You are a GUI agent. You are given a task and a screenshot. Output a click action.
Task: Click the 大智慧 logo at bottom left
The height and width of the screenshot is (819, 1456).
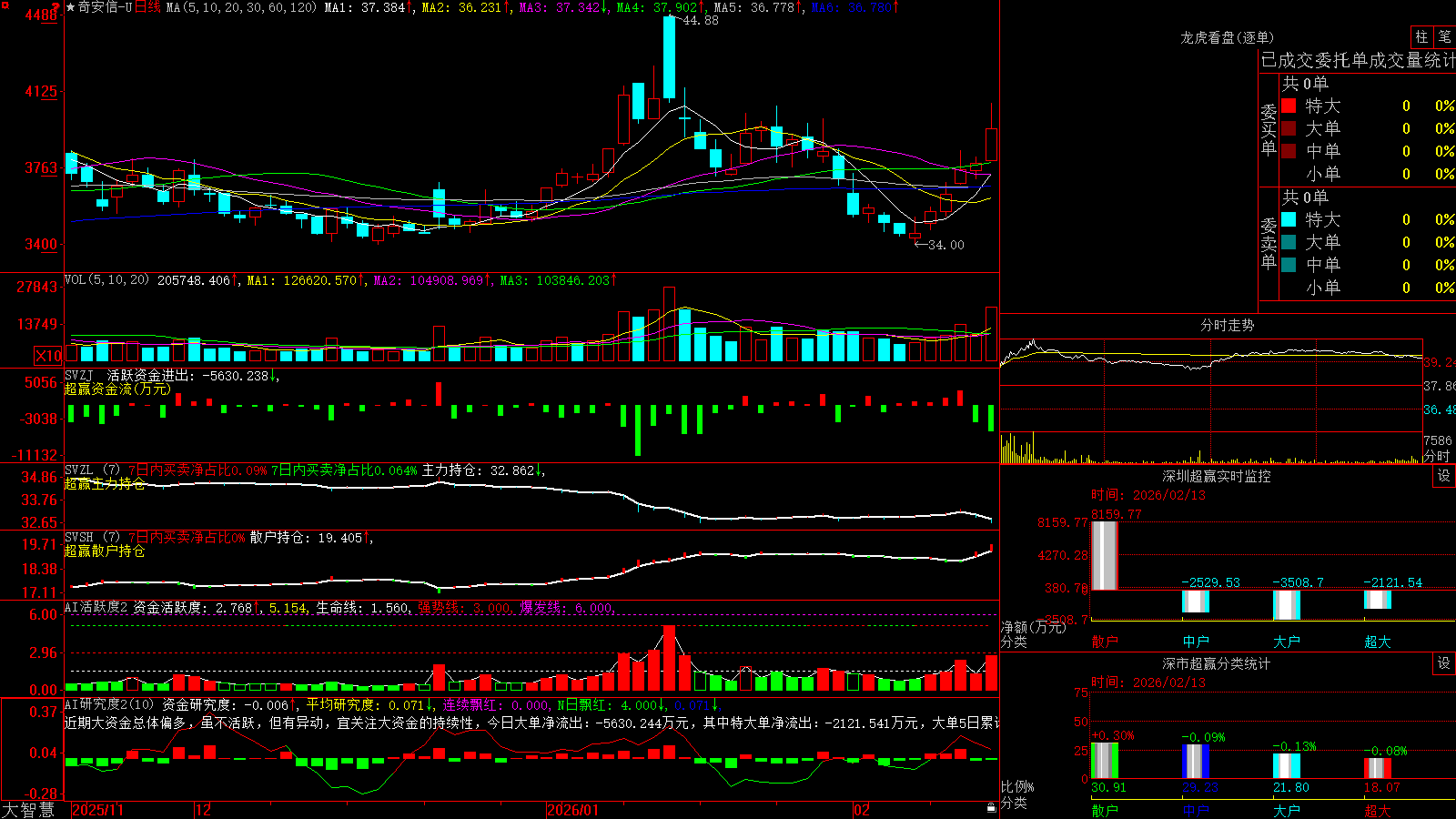[x=27, y=809]
